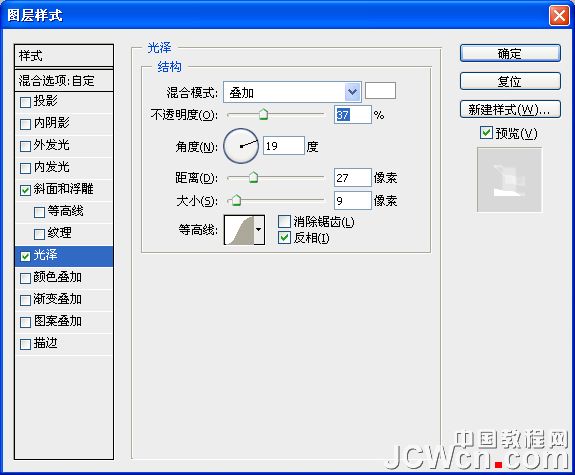Click 新建样式(W)... button
This screenshot has width=575, height=475.
pyautogui.click(x=510, y=109)
